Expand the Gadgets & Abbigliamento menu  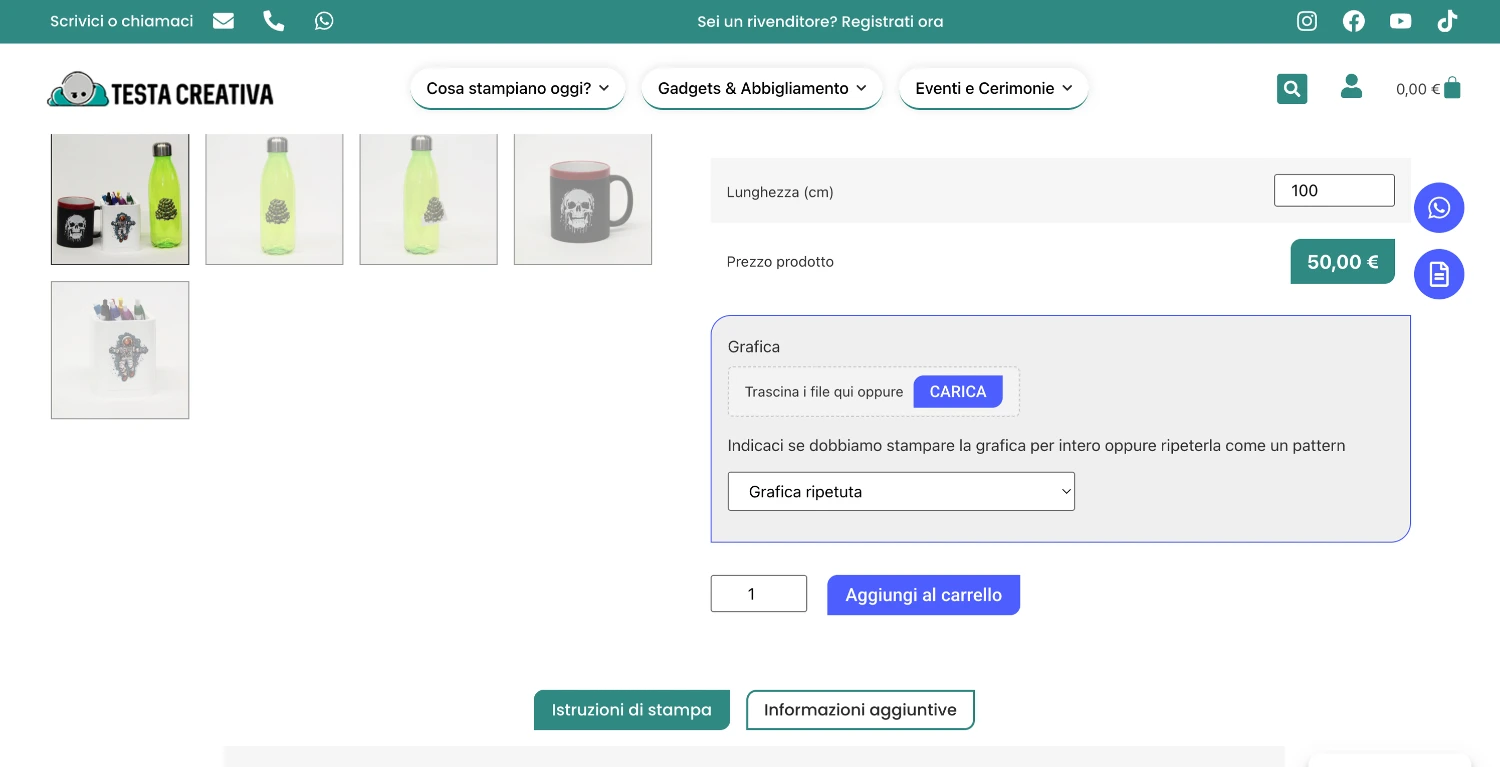tap(761, 88)
